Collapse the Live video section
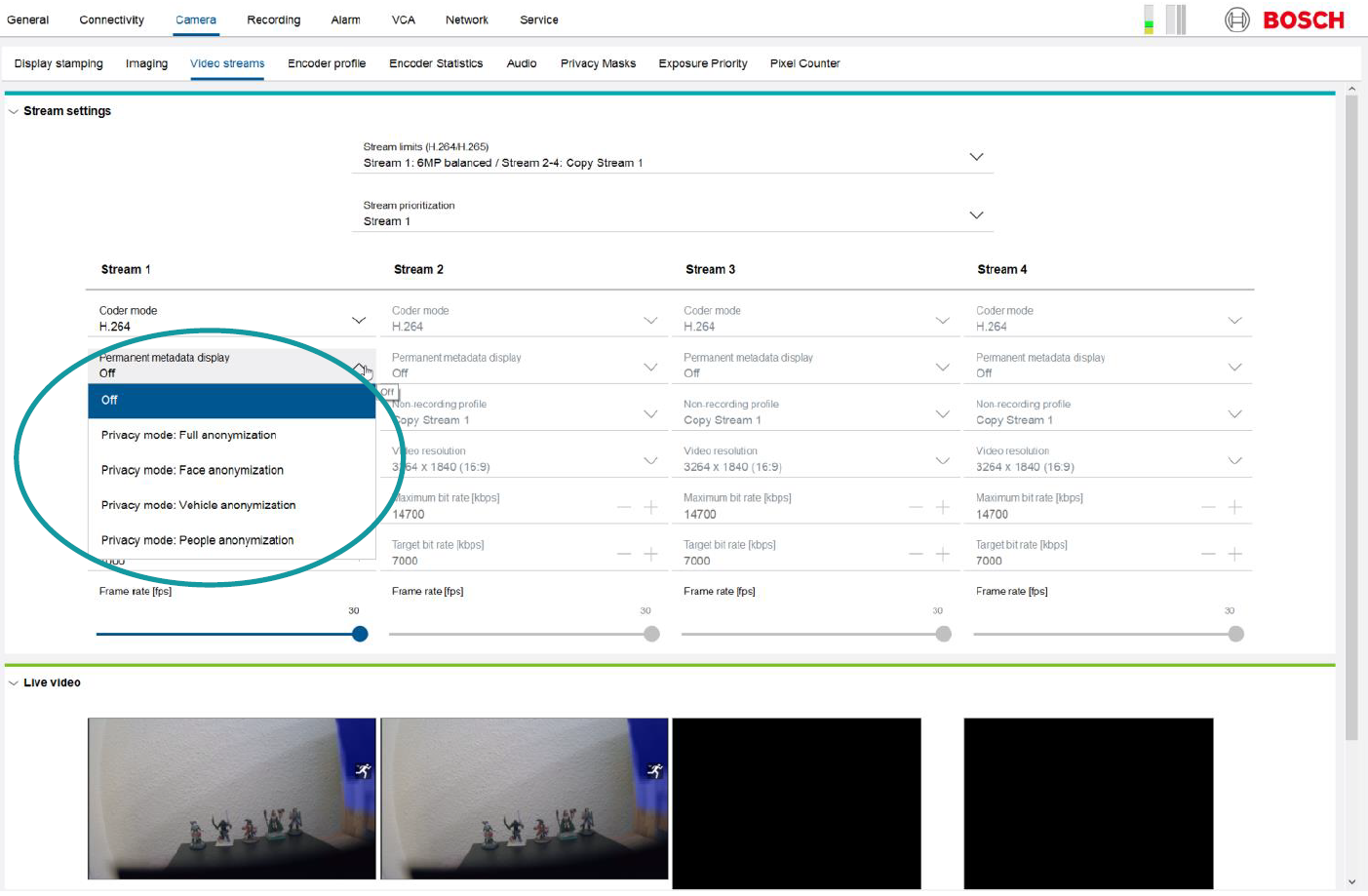1368x896 pixels. [14, 683]
